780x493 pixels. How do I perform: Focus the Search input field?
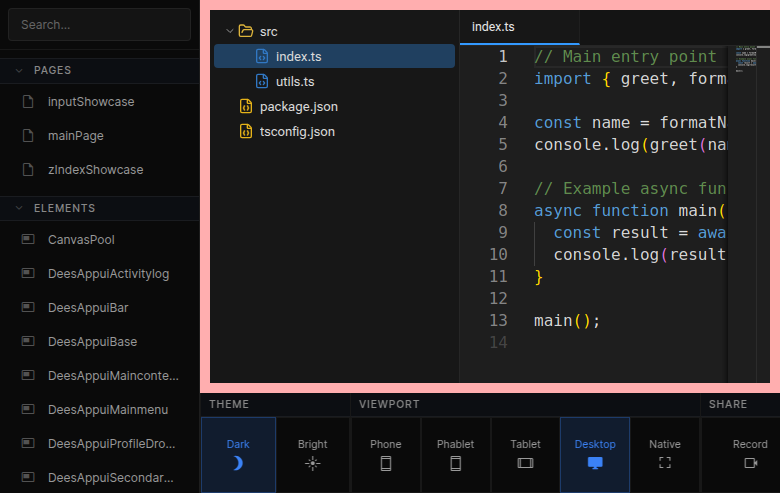point(98,24)
